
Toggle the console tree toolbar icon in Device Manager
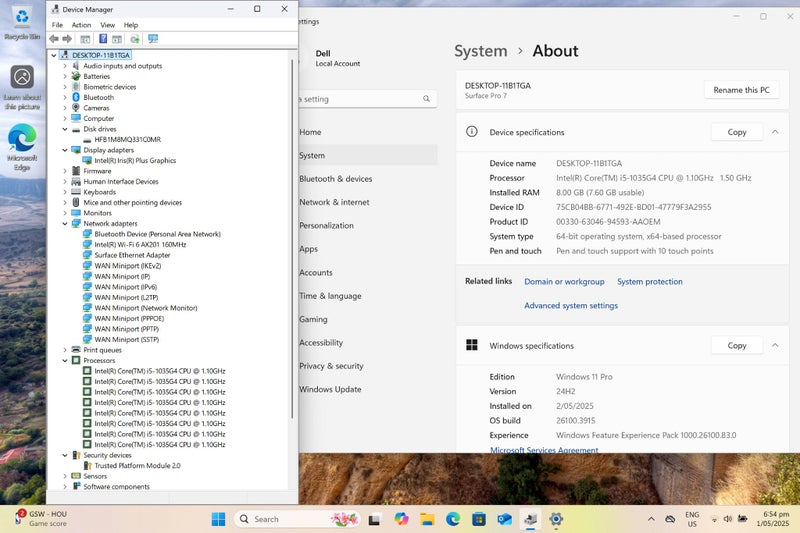pos(85,39)
